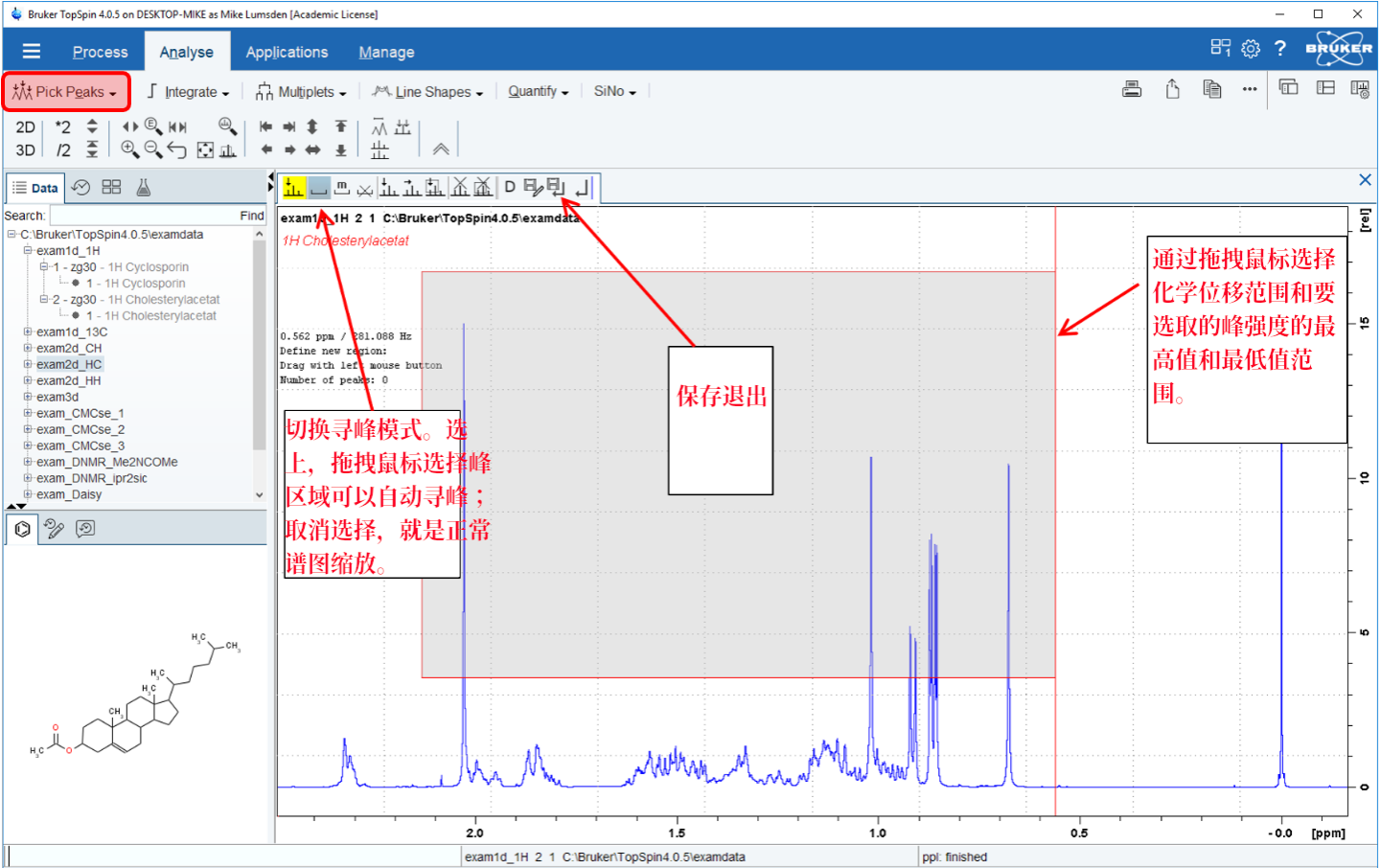Switch to the Process tab
1380x868 pixels.
pos(100,52)
